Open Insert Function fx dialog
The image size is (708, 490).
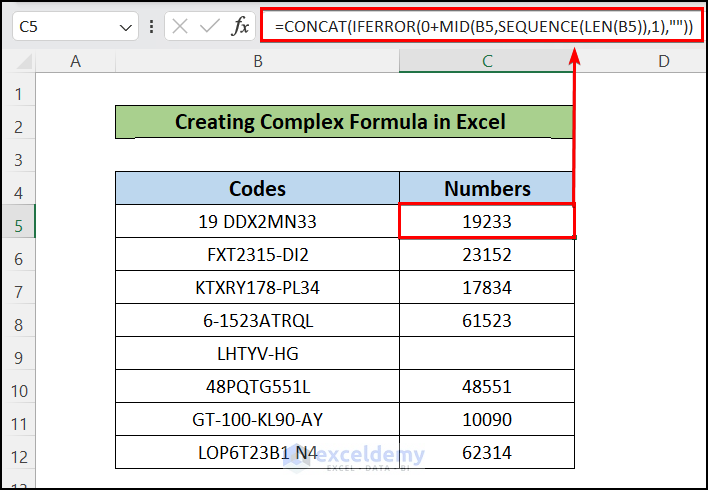[240, 27]
